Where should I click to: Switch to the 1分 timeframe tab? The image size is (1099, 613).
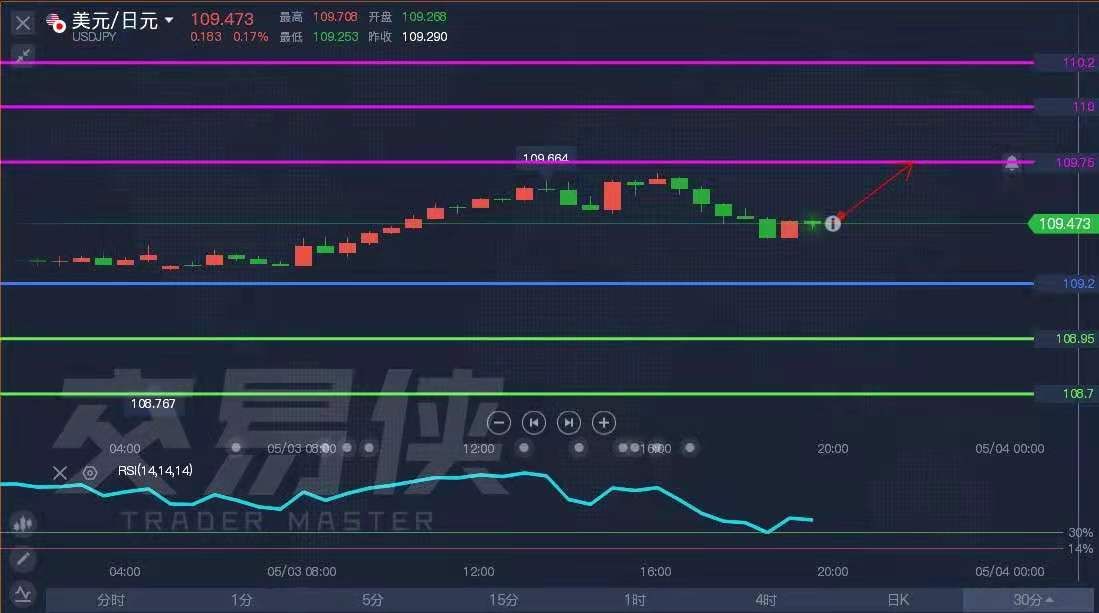pos(241,599)
